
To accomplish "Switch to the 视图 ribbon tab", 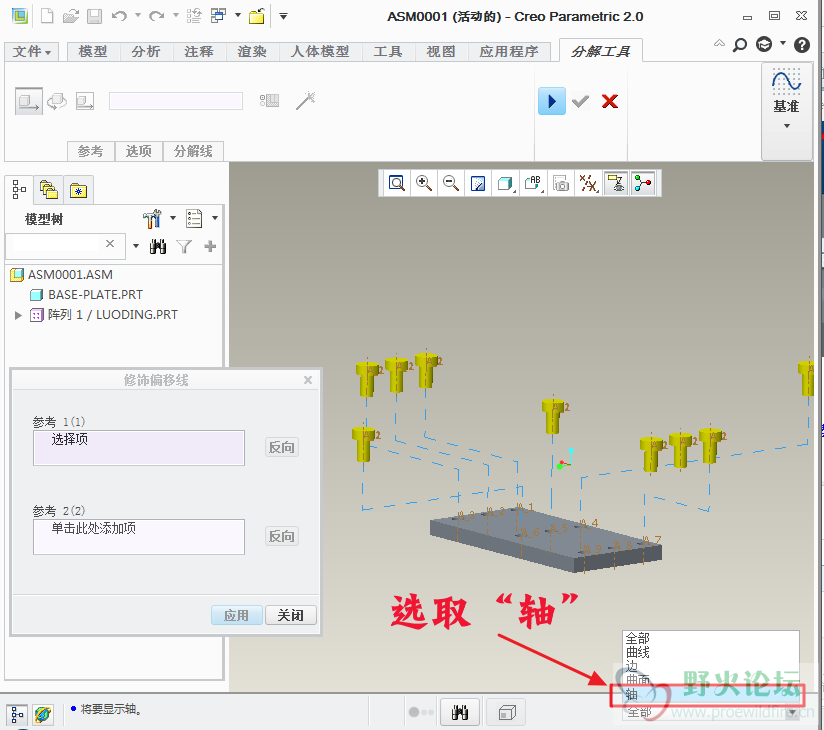I will [441, 52].
